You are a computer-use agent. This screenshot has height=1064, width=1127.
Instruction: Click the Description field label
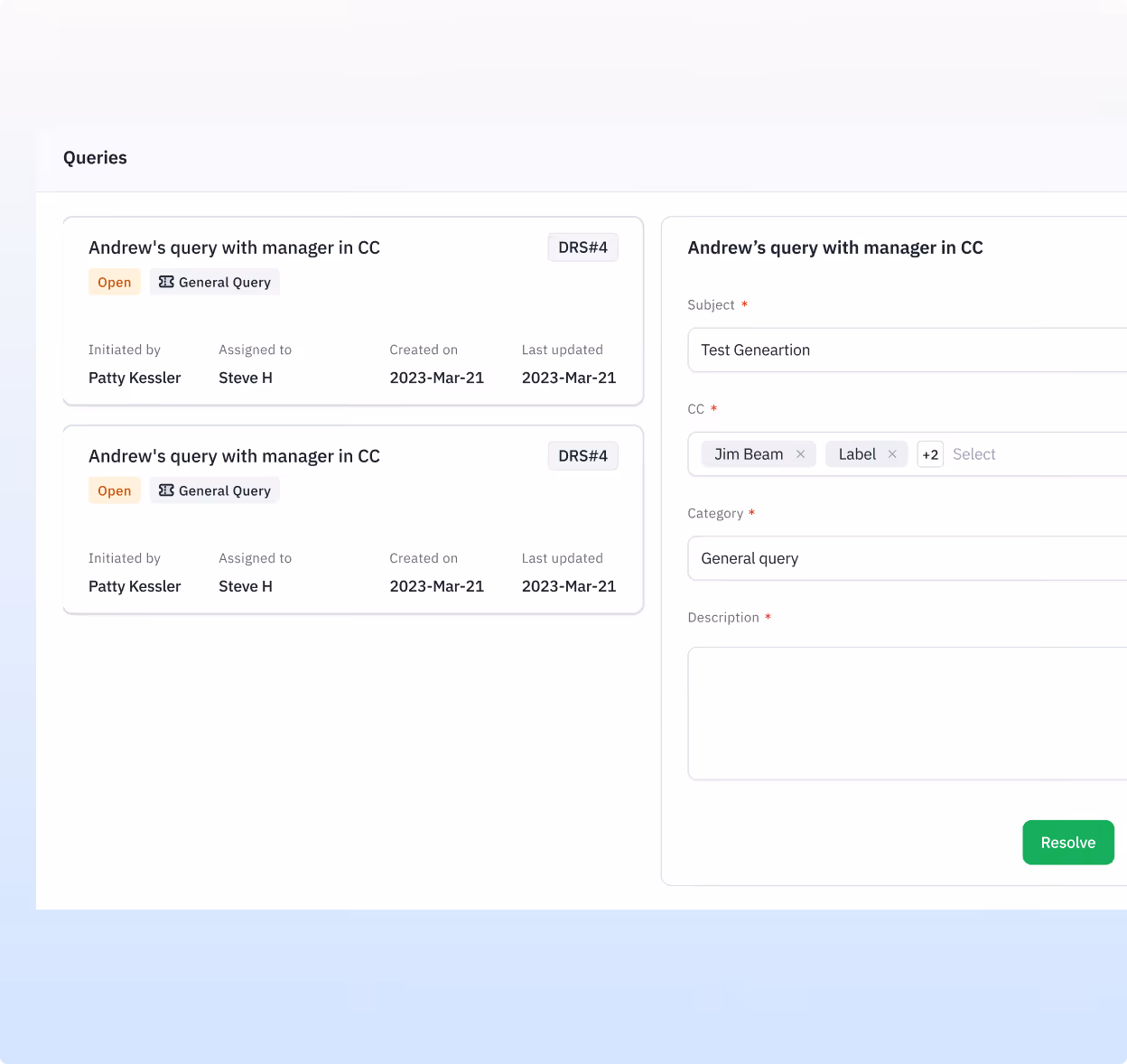point(723,618)
